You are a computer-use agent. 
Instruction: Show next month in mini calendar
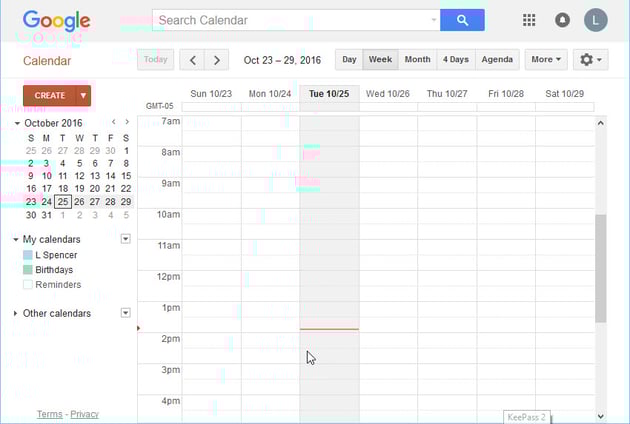click(x=127, y=122)
